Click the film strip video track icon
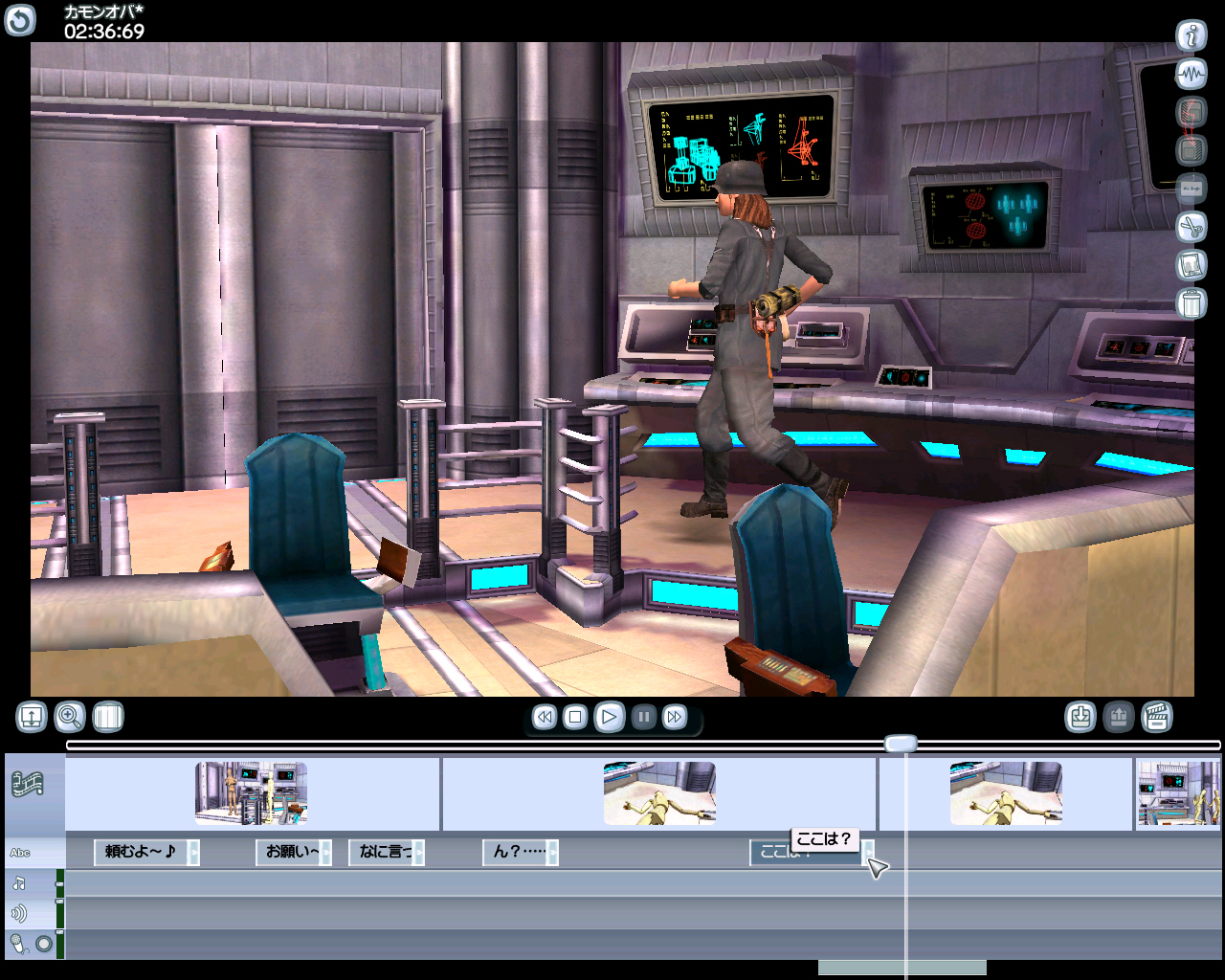1225x980 pixels. click(28, 786)
